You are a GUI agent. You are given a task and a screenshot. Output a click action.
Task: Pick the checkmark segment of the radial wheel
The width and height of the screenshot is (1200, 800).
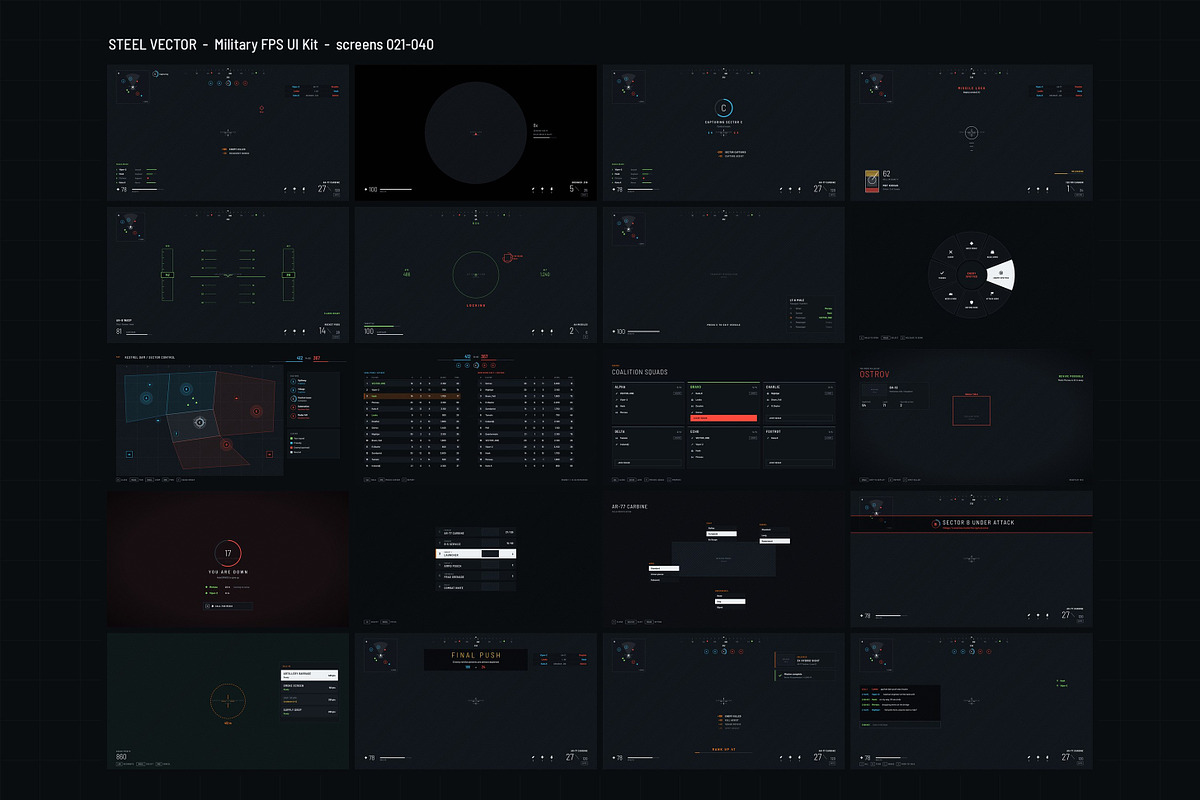click(x=940, y=272)
